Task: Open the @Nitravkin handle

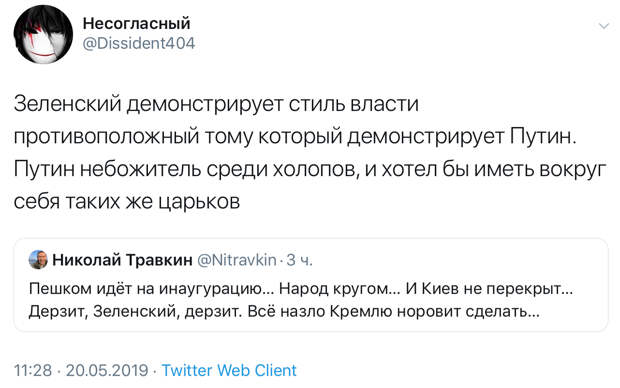Action: tap(236, 260)
